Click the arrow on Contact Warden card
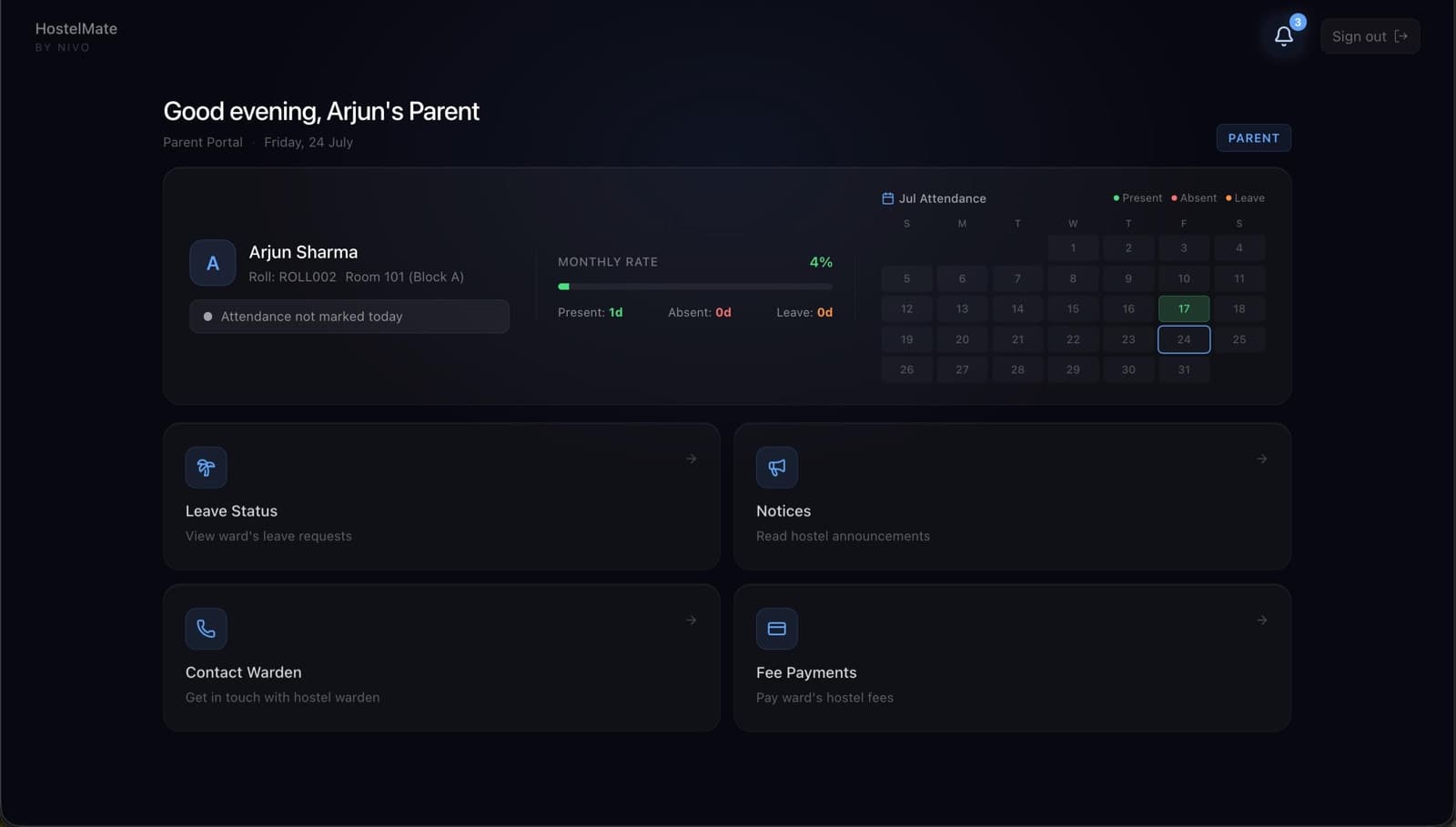Image resolution: width=1456 pixels, height=827 pixels. 692,620
